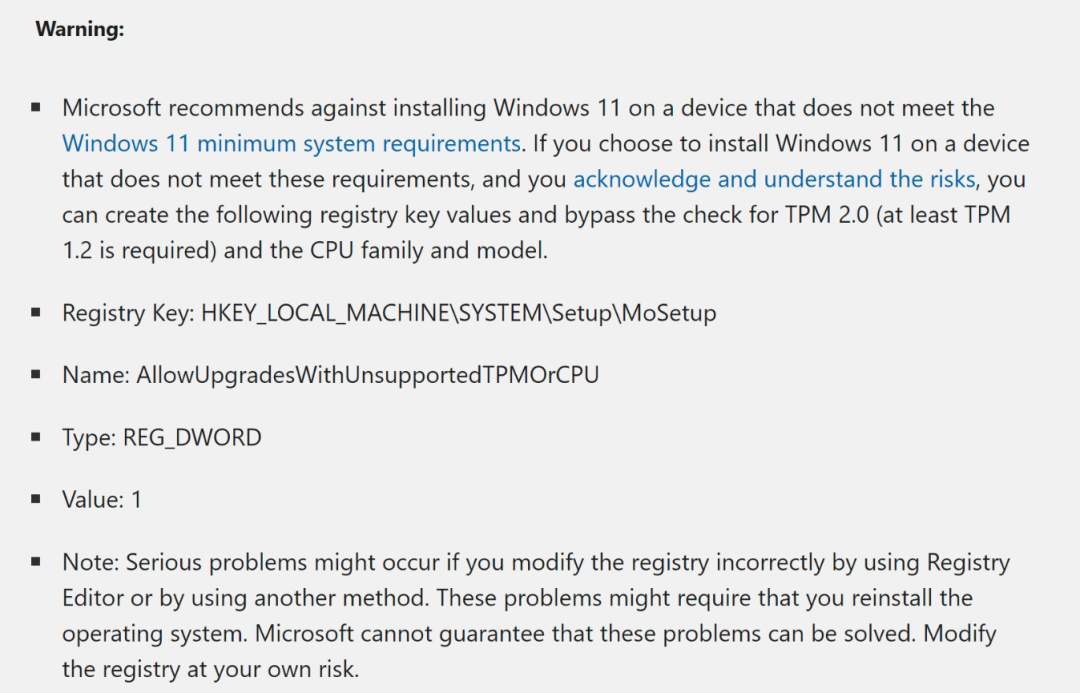1080x693 pixels.
Task: Click the Registry Key: label text
Action: (x=128, y=313)
